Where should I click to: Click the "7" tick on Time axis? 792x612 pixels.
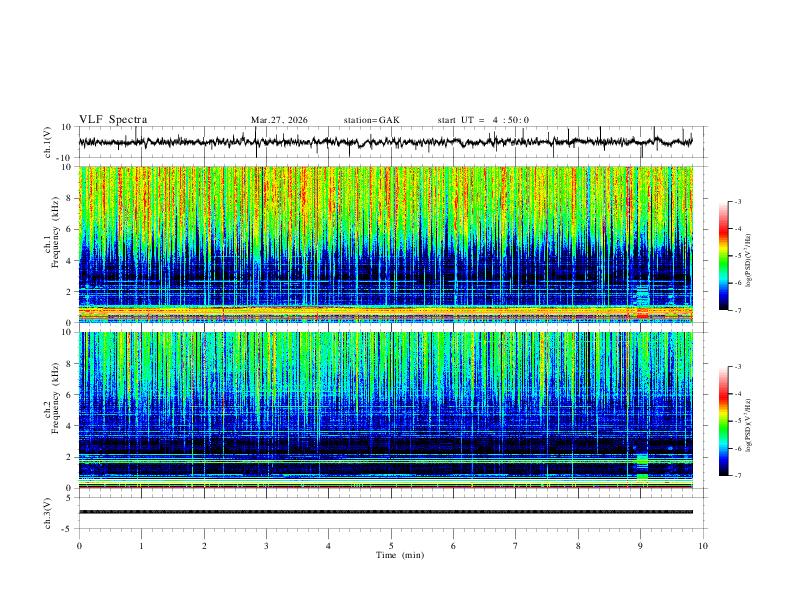point(516,546)
